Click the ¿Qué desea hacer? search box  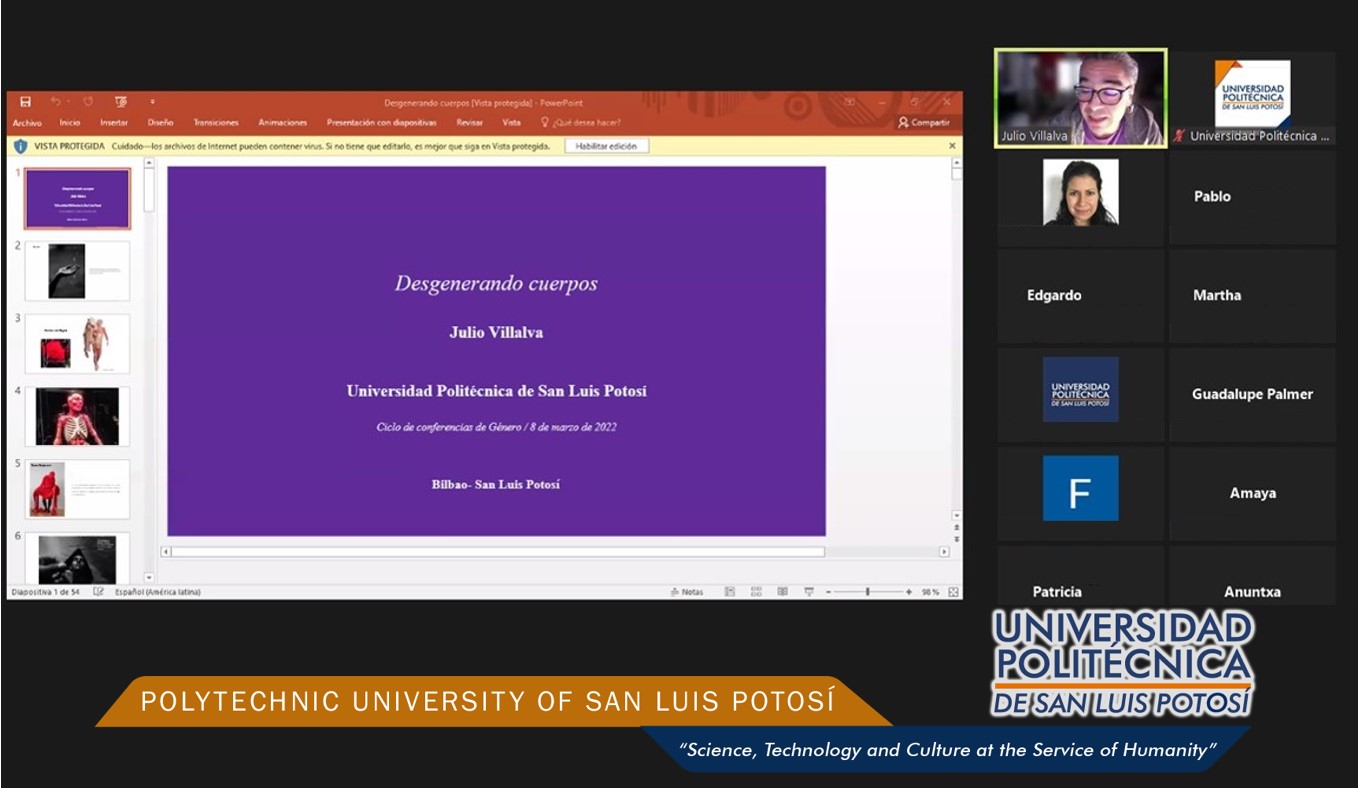(581, 123)
